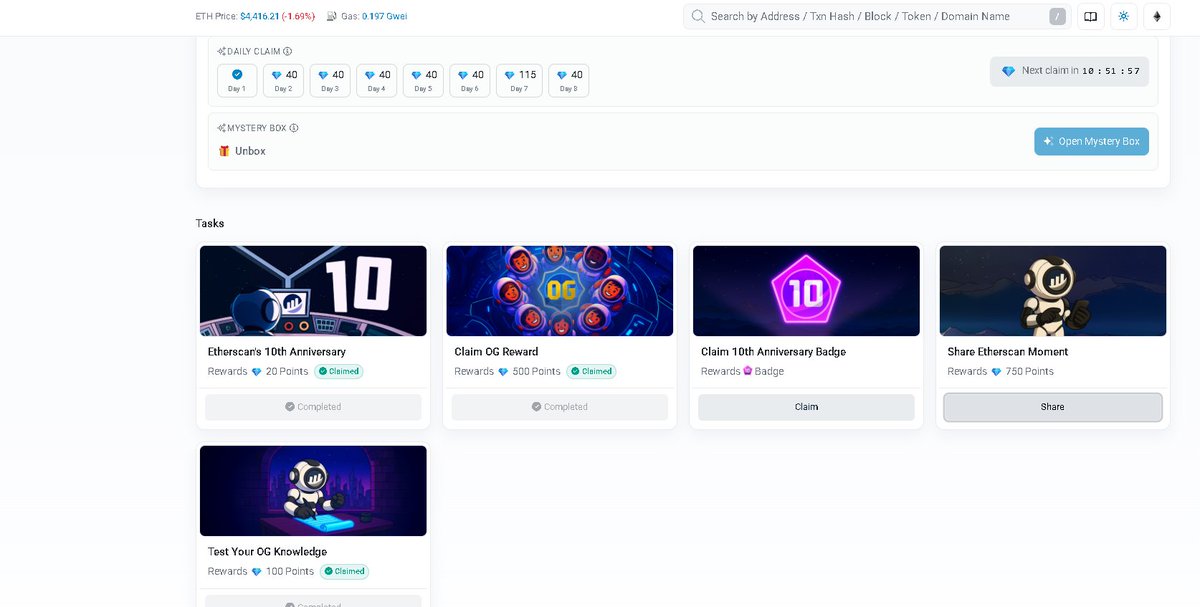Click Completed button under 10th Anniversary task

click(313, 407)
